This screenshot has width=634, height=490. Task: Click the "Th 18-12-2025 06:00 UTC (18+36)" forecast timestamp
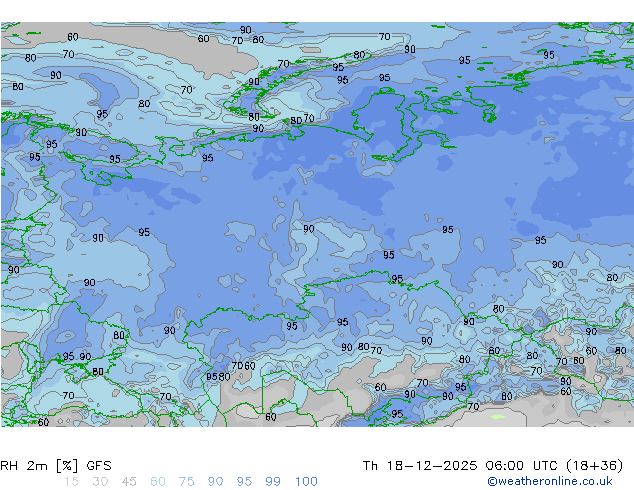(x=493, y=466)
